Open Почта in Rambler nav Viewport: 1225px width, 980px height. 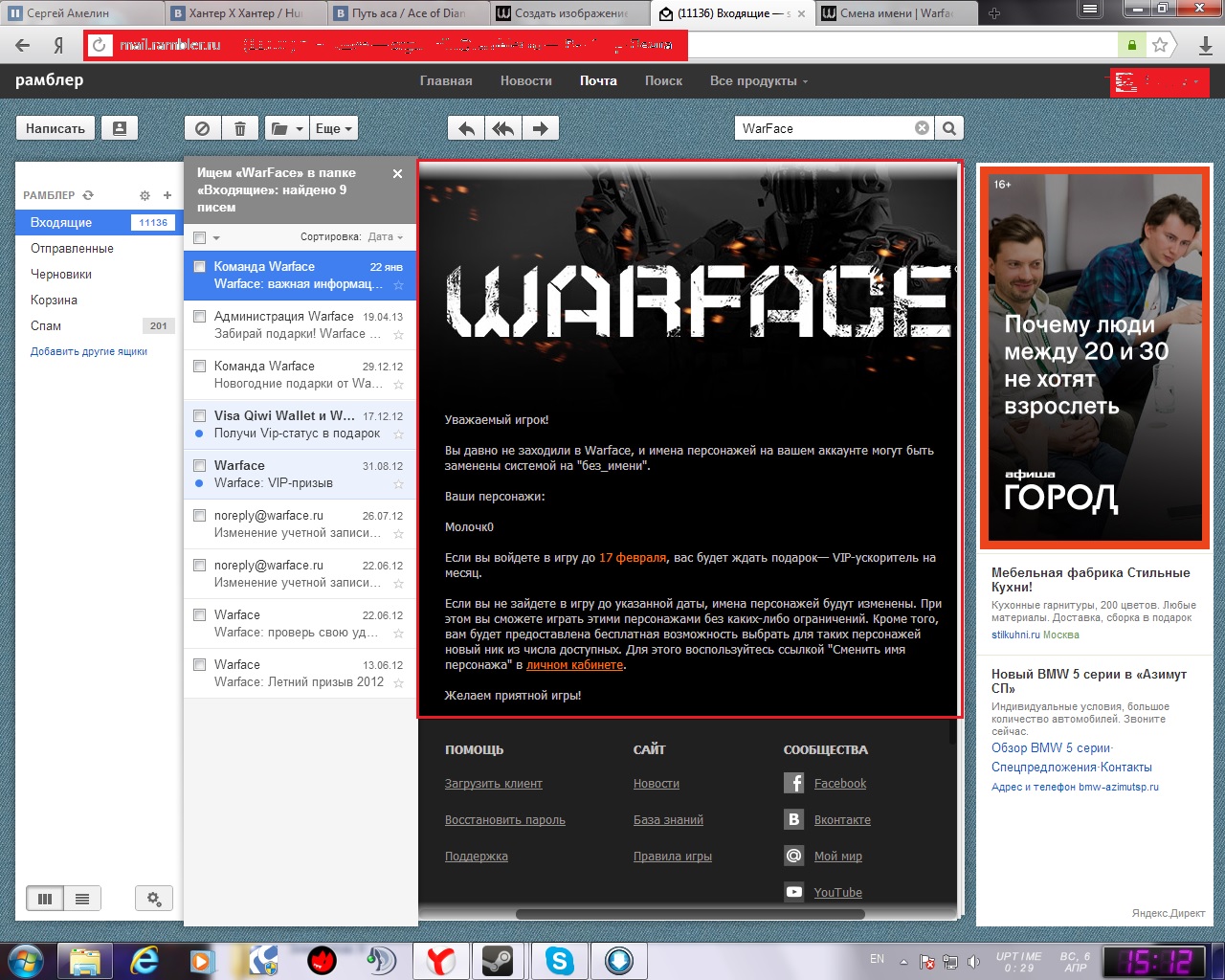(598, 80)
